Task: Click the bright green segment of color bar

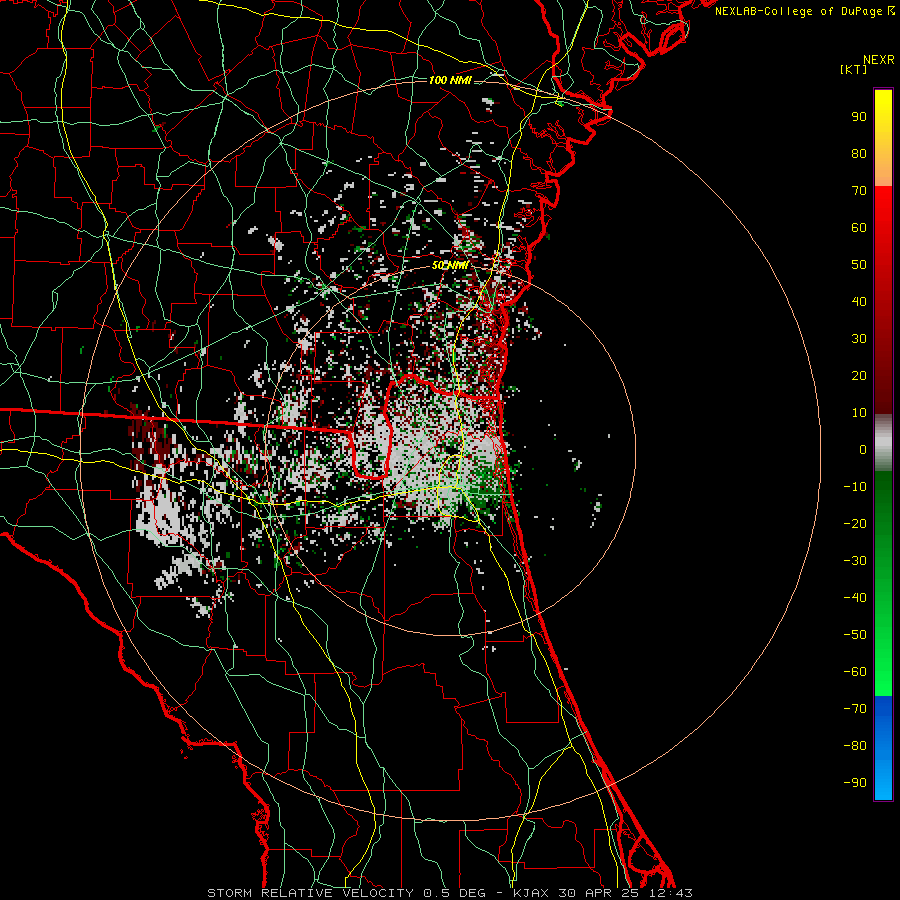Action: pyautogui.click(x=883, y=583)
